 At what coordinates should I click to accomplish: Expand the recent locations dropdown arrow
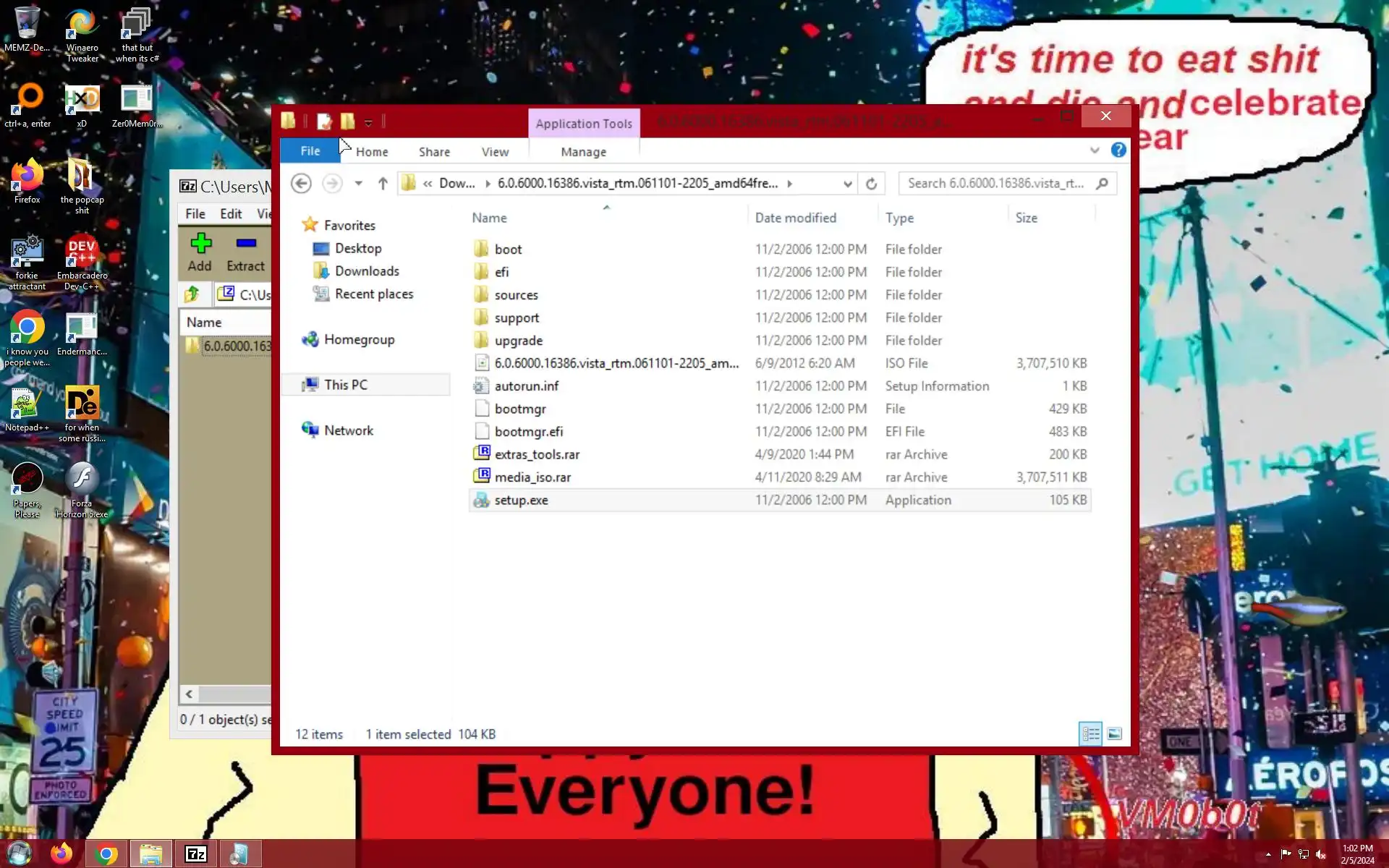click(358, 183)
